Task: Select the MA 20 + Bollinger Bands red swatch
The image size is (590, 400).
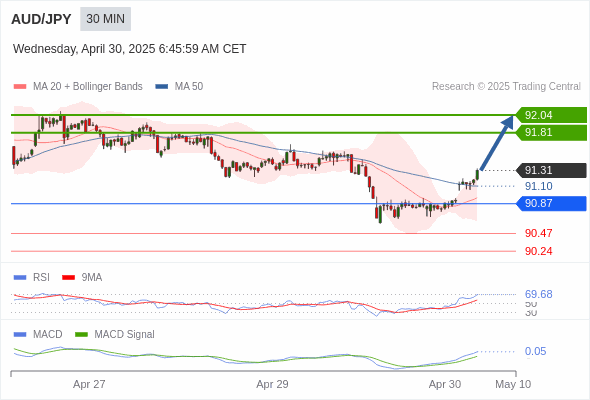Action: (20, 87)
